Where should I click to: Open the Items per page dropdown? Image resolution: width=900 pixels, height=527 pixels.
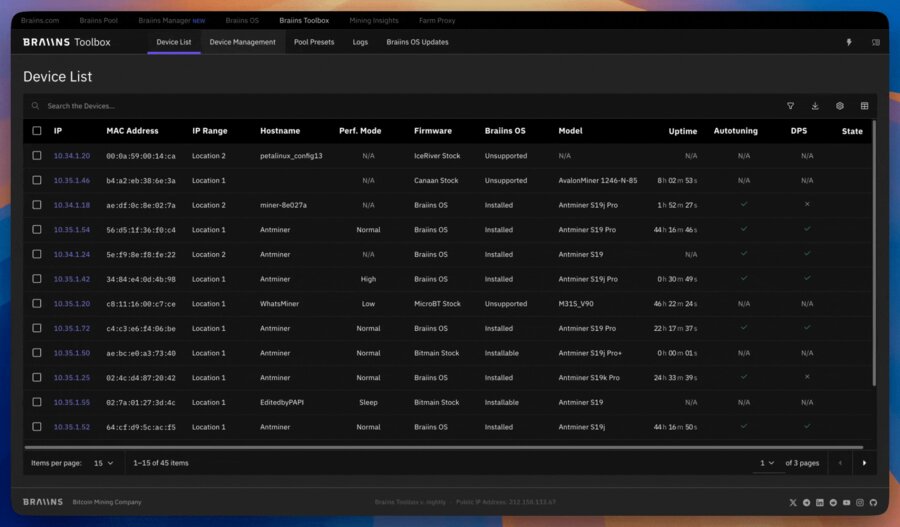tap(103, 463)
